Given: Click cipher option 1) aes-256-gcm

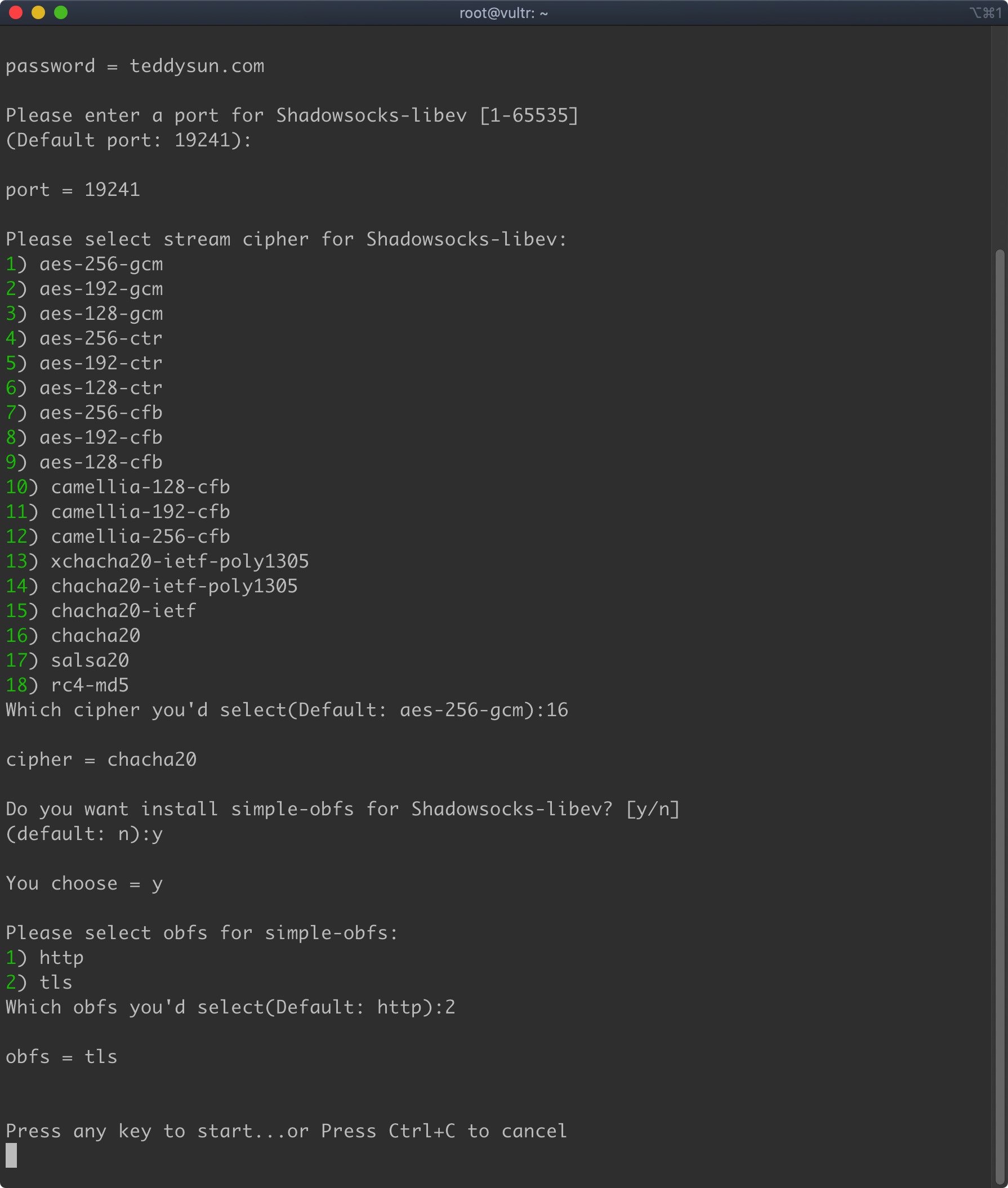Looking at the screenshot, I should pos(84,264).
